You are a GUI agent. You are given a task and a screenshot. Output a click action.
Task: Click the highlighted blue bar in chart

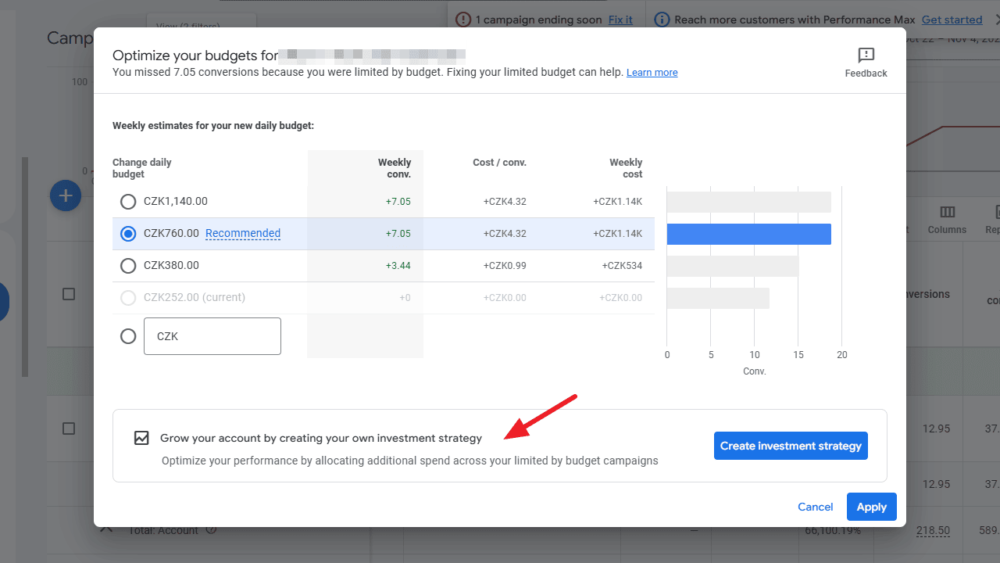[748, 234]
